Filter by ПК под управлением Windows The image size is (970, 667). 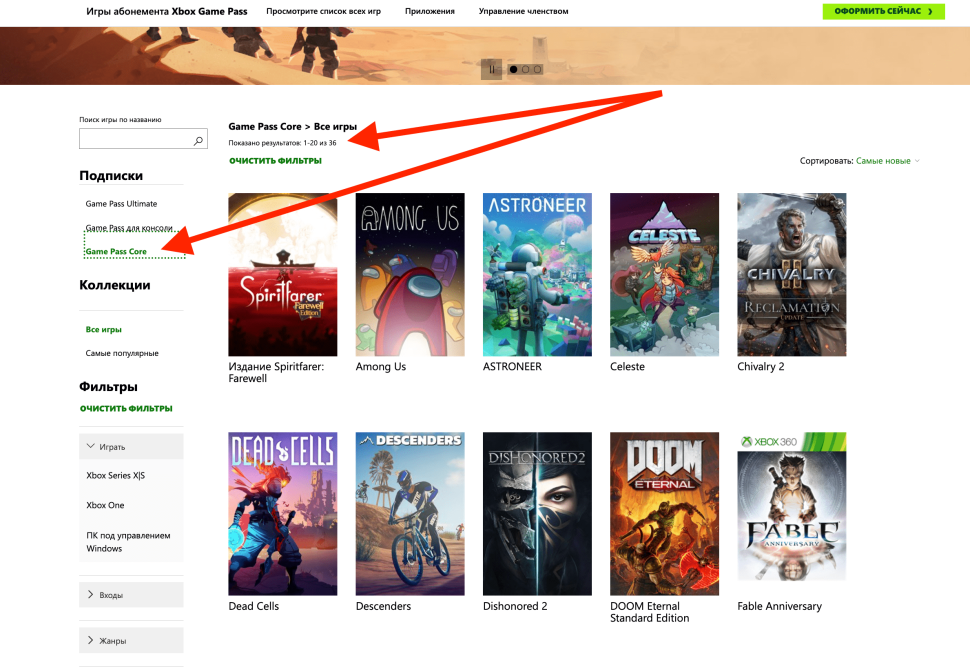tap(128, 542)
